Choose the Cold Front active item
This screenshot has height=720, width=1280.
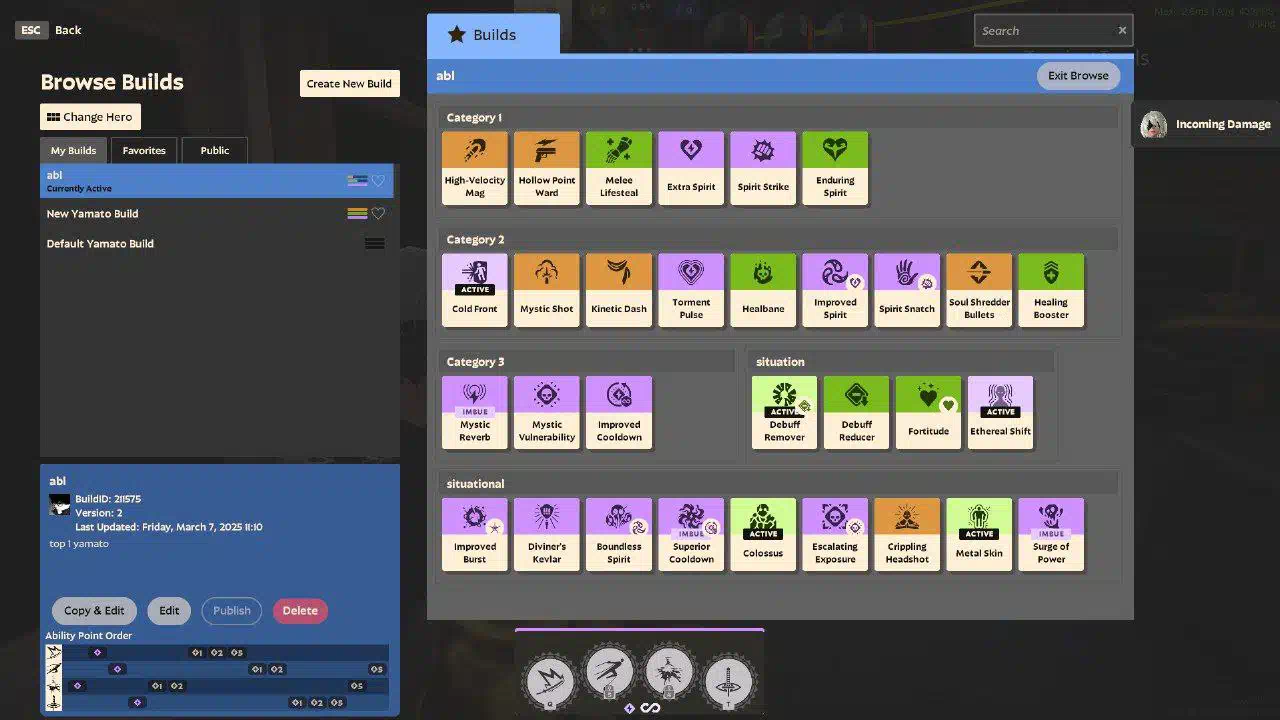click(x=475, y=290)
